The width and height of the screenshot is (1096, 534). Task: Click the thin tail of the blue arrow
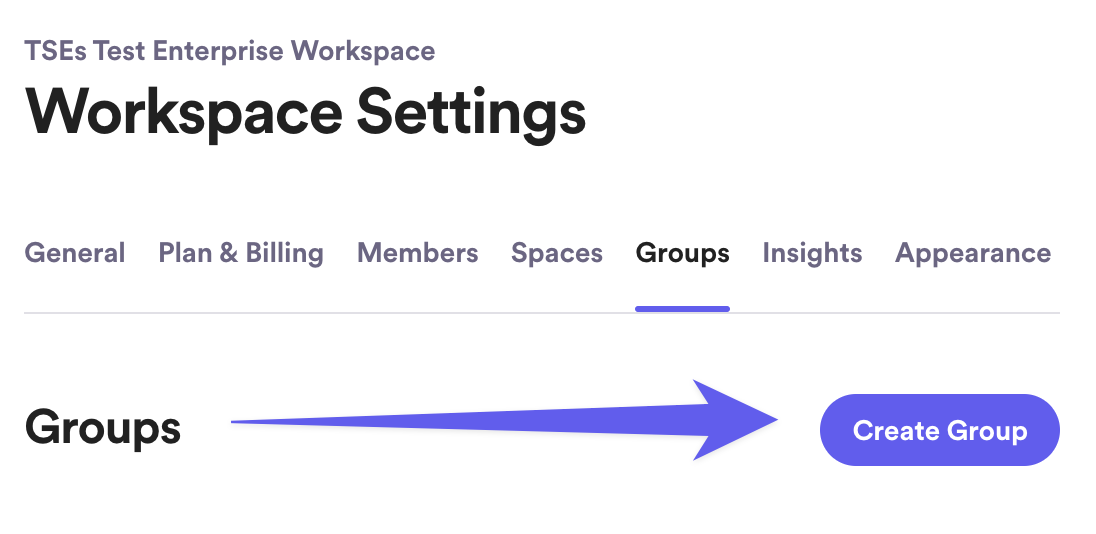pyautogui.click(x=300, y=422)
